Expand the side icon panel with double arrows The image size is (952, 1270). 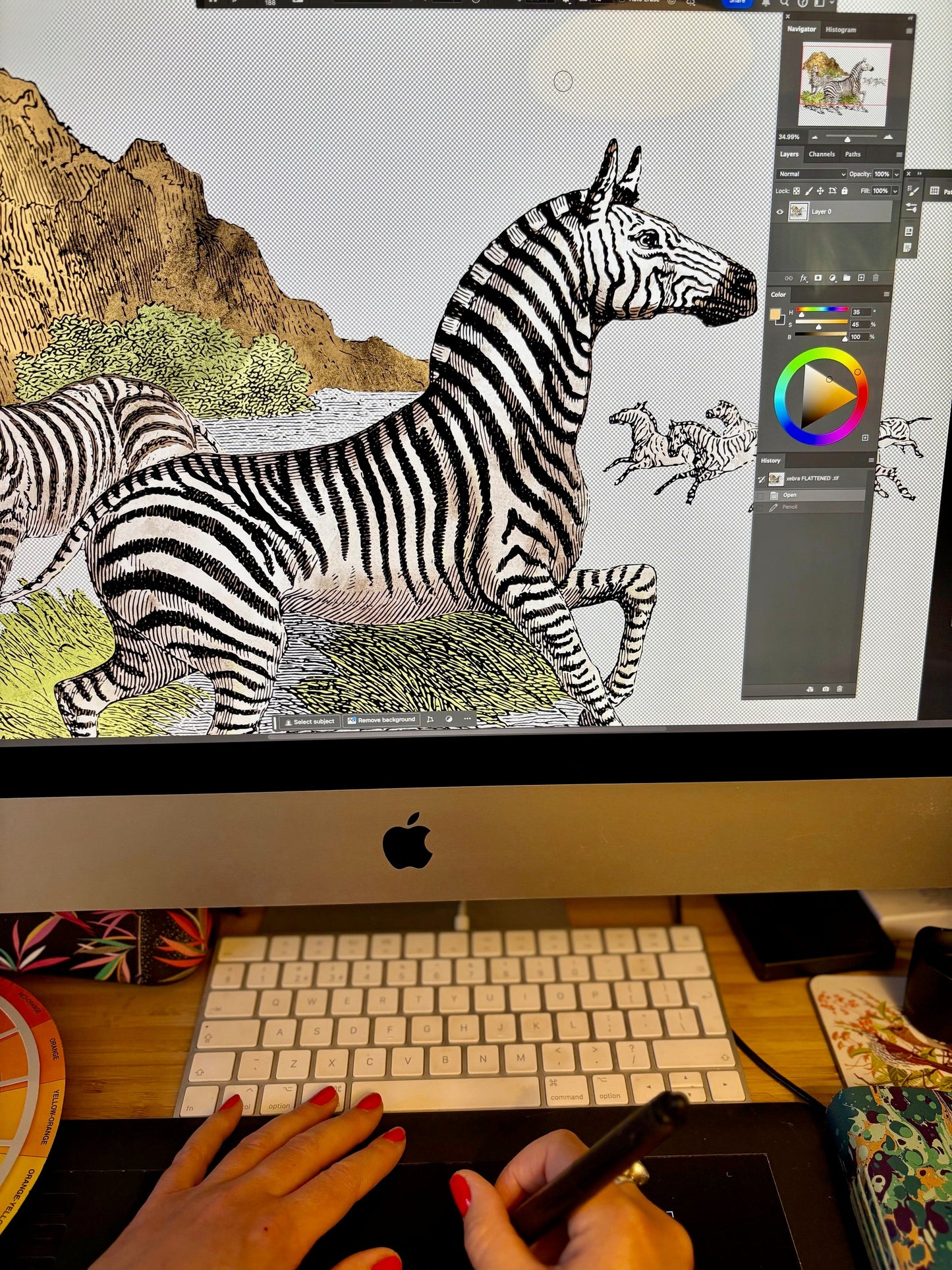click(920, 174)
